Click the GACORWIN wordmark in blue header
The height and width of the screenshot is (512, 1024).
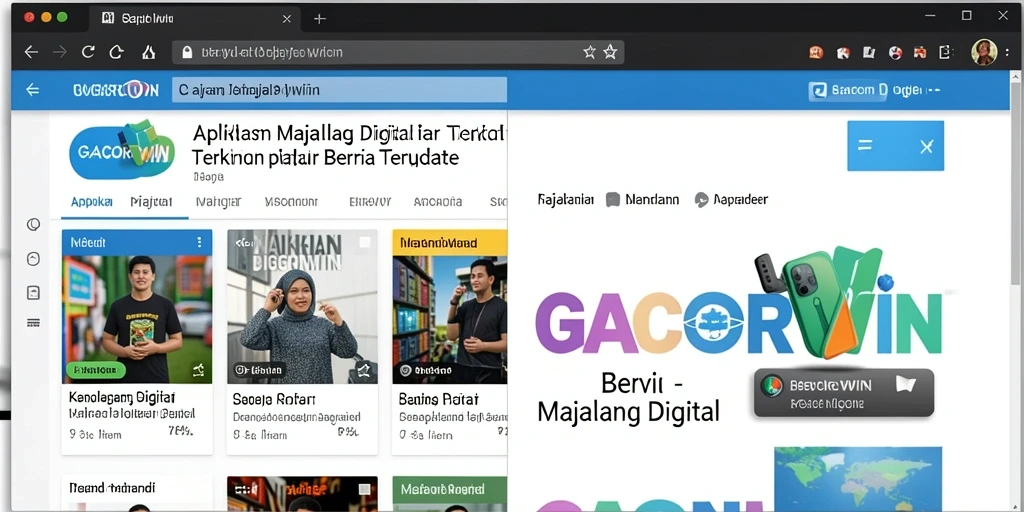(x=116, y=89)
